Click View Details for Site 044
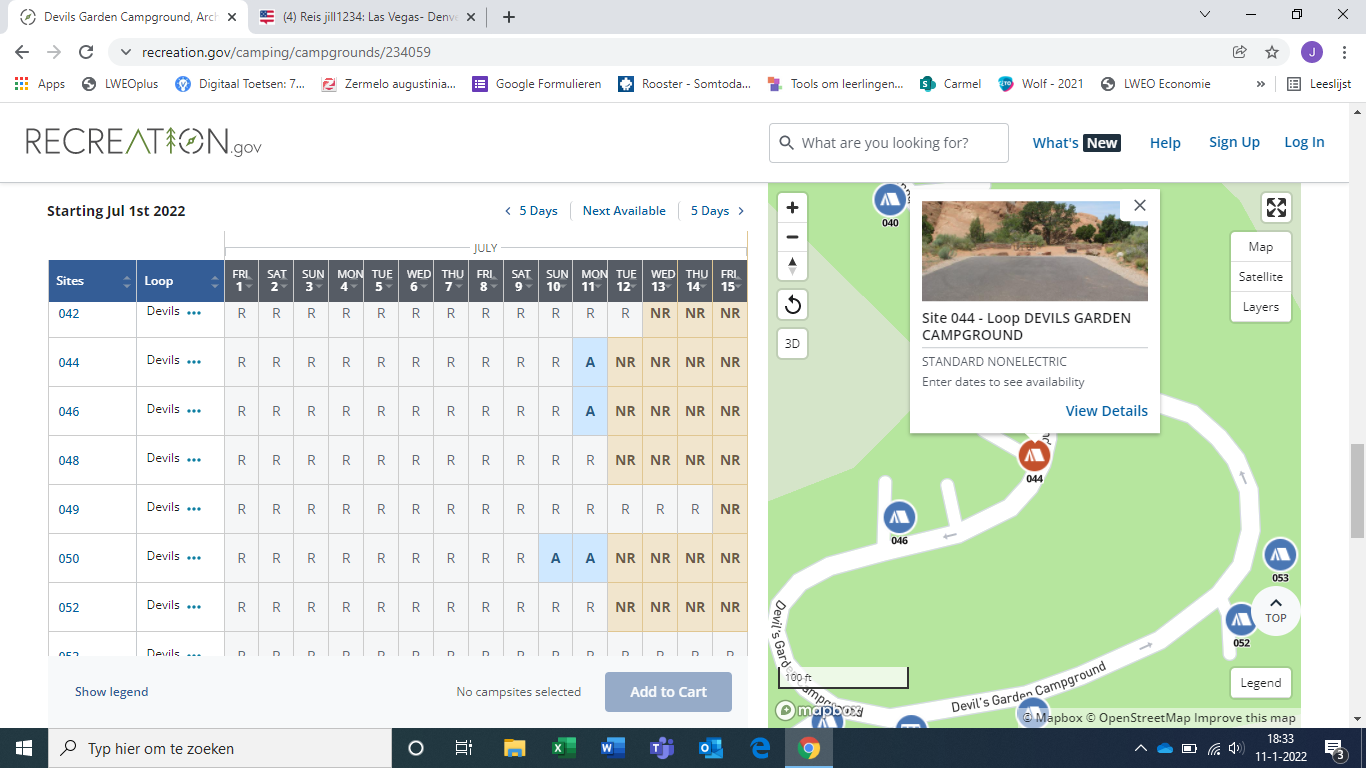The width and height of the screenshot is (1366, 768). tap(1106, 411)
